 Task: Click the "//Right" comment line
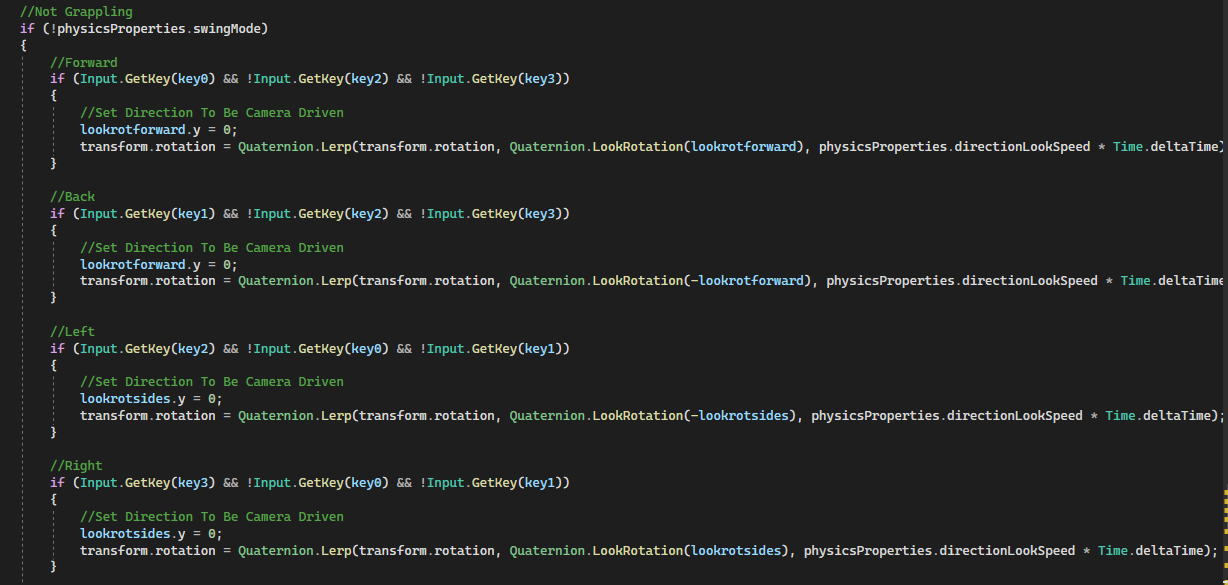tap(77, 466)
